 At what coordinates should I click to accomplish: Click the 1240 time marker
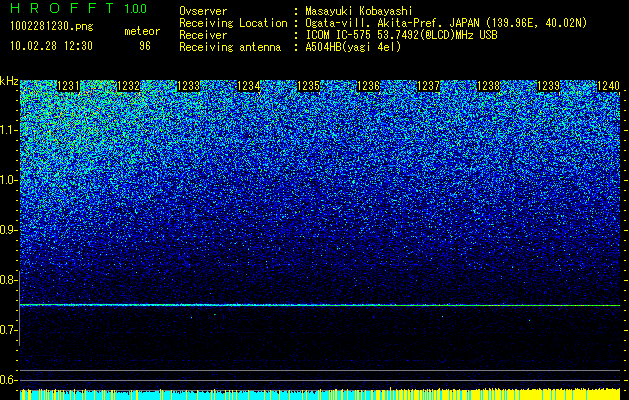609,86
